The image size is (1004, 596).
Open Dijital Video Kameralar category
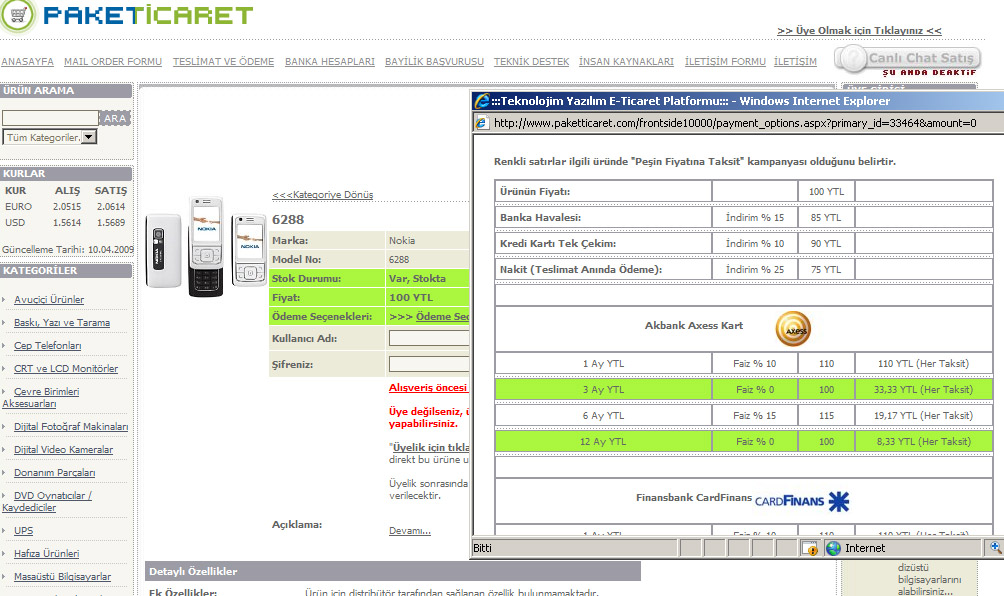[x=63, y=449]
